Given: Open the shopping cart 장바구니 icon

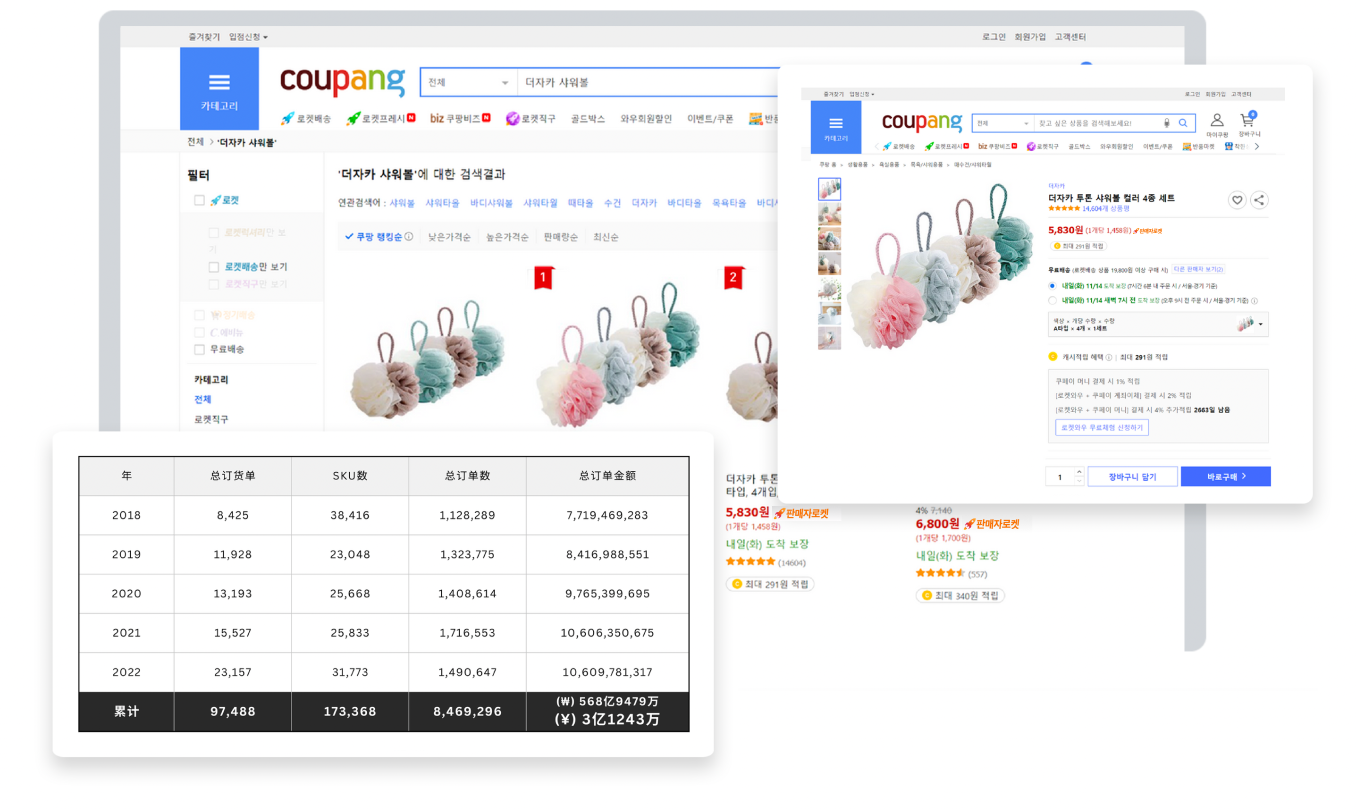Looking at the screenshot, I should 1248,122.
